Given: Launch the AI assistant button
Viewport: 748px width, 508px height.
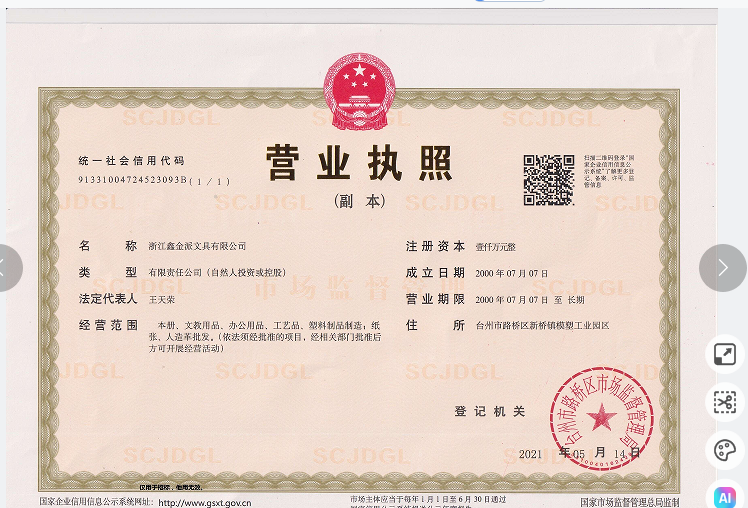Looking at the screenshot, I should coord(724,495).
